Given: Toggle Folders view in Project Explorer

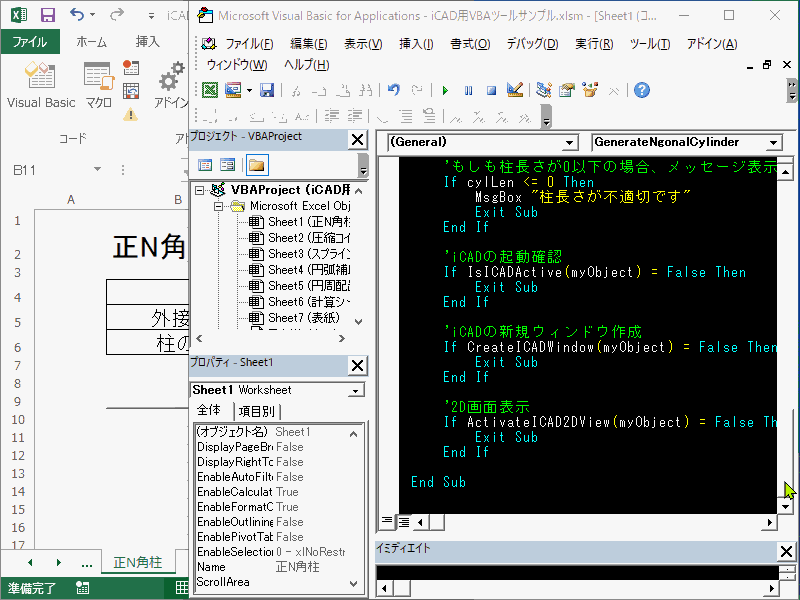Looking at the screenshot, I should coord(257,164).
